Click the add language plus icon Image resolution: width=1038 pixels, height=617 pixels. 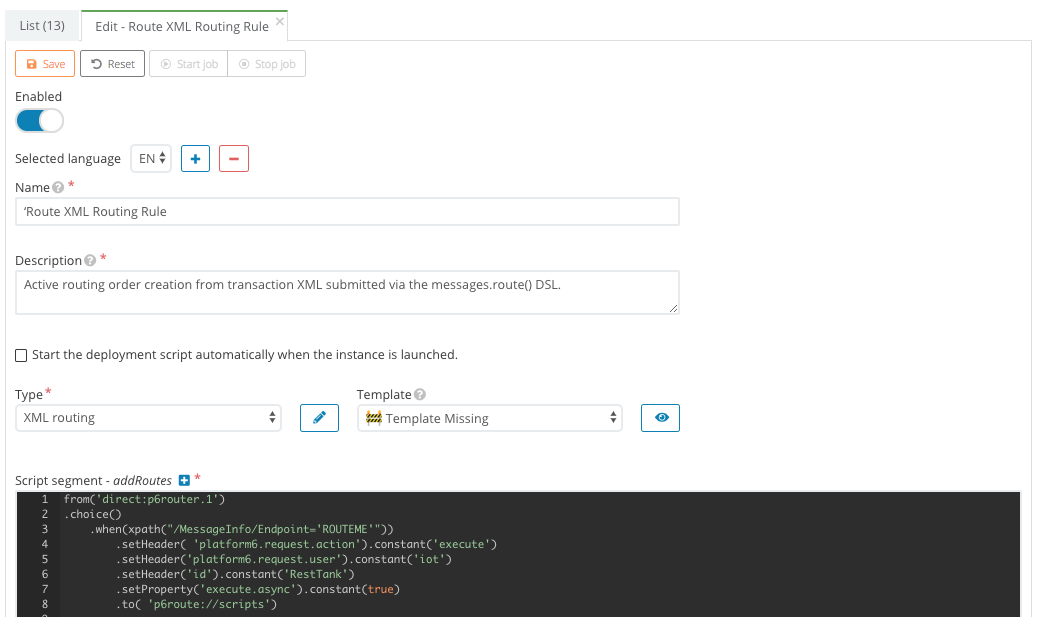coord(195,158)
